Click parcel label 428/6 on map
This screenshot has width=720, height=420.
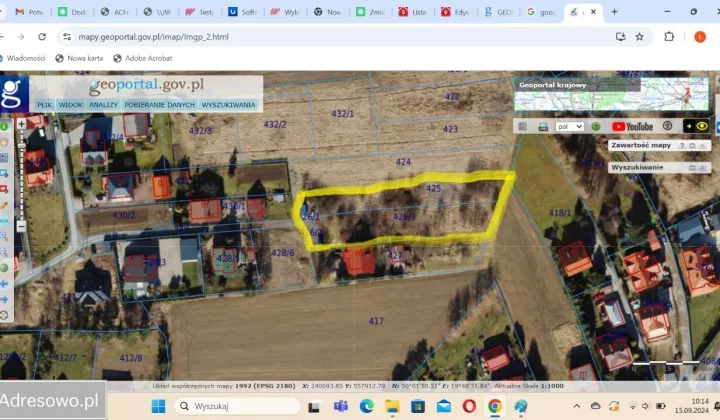pos(282,252)
